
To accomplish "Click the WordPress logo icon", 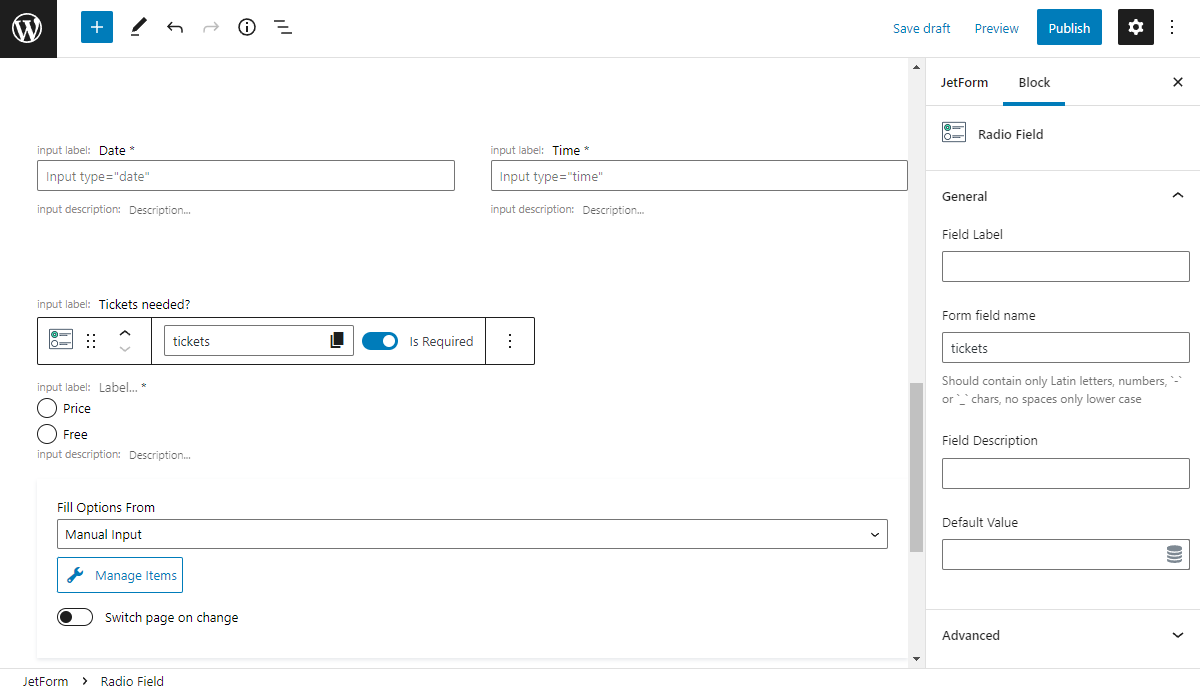I will 27,27.
